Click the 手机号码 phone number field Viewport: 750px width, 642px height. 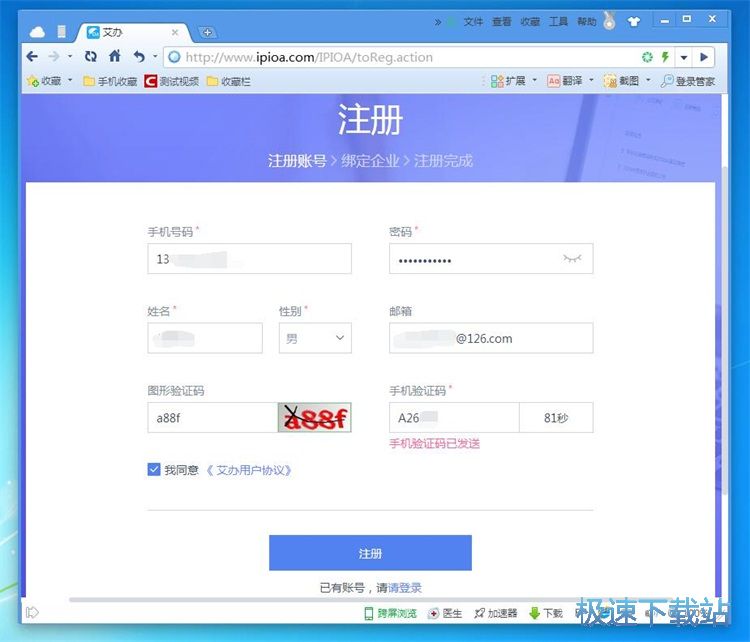249,258
